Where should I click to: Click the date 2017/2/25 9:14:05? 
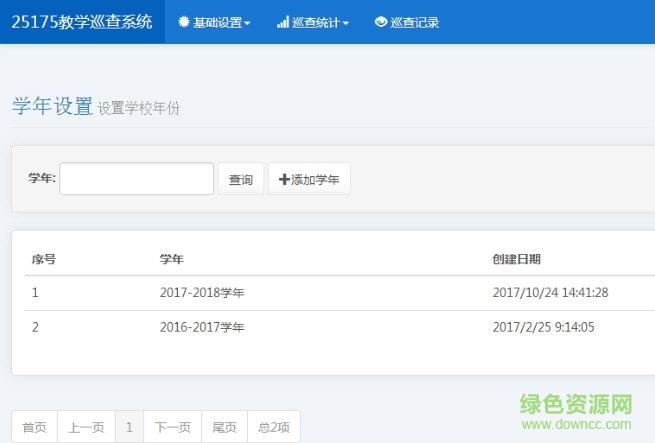pos(543,327)
